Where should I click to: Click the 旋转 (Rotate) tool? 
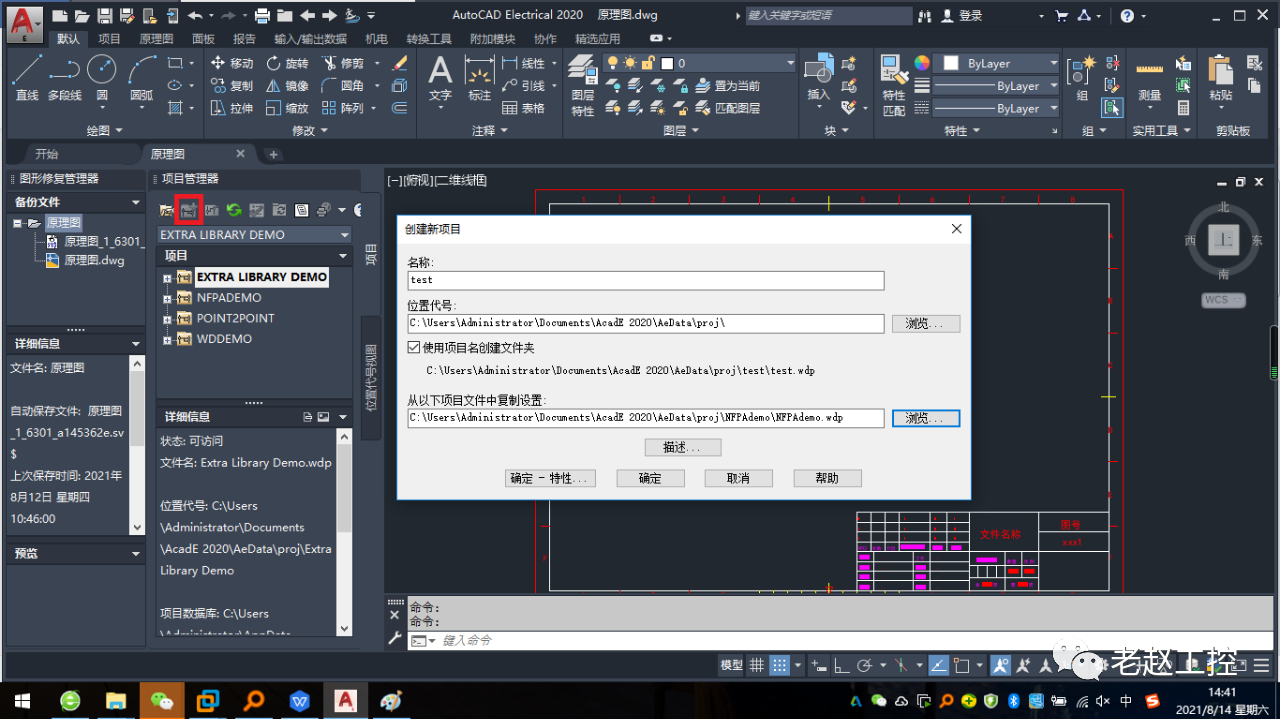coord(287,63)
